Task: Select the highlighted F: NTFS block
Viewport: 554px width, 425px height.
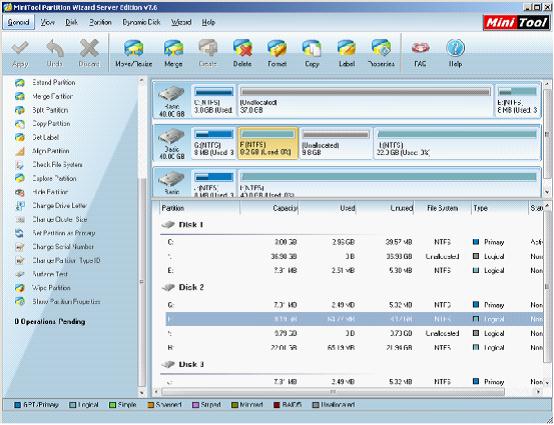Action: point(268,143)
